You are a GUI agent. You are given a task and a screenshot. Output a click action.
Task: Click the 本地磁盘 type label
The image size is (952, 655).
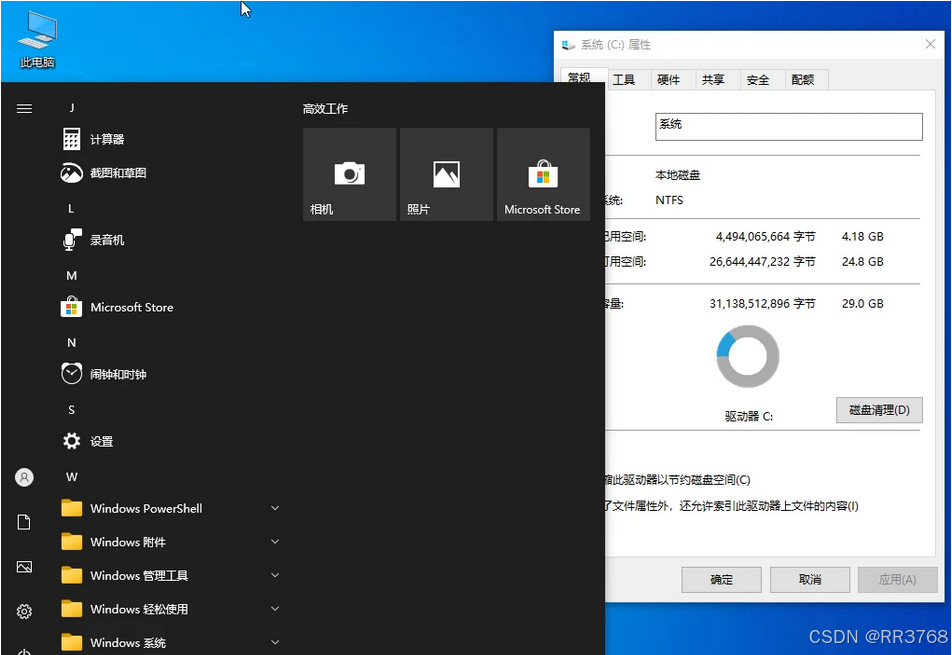coord(678,175)
